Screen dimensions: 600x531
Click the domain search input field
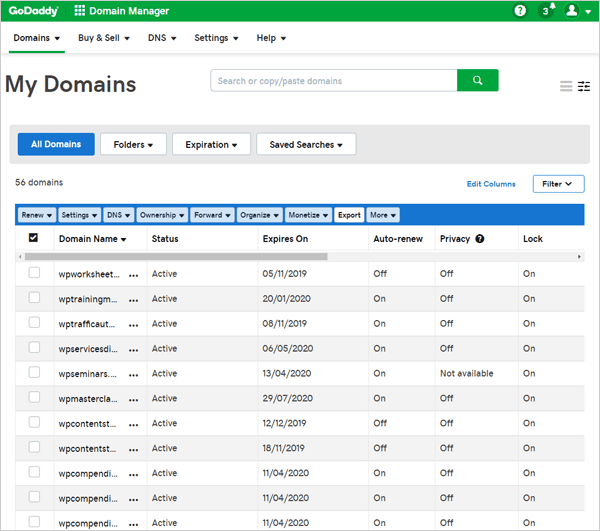(334, 80)
